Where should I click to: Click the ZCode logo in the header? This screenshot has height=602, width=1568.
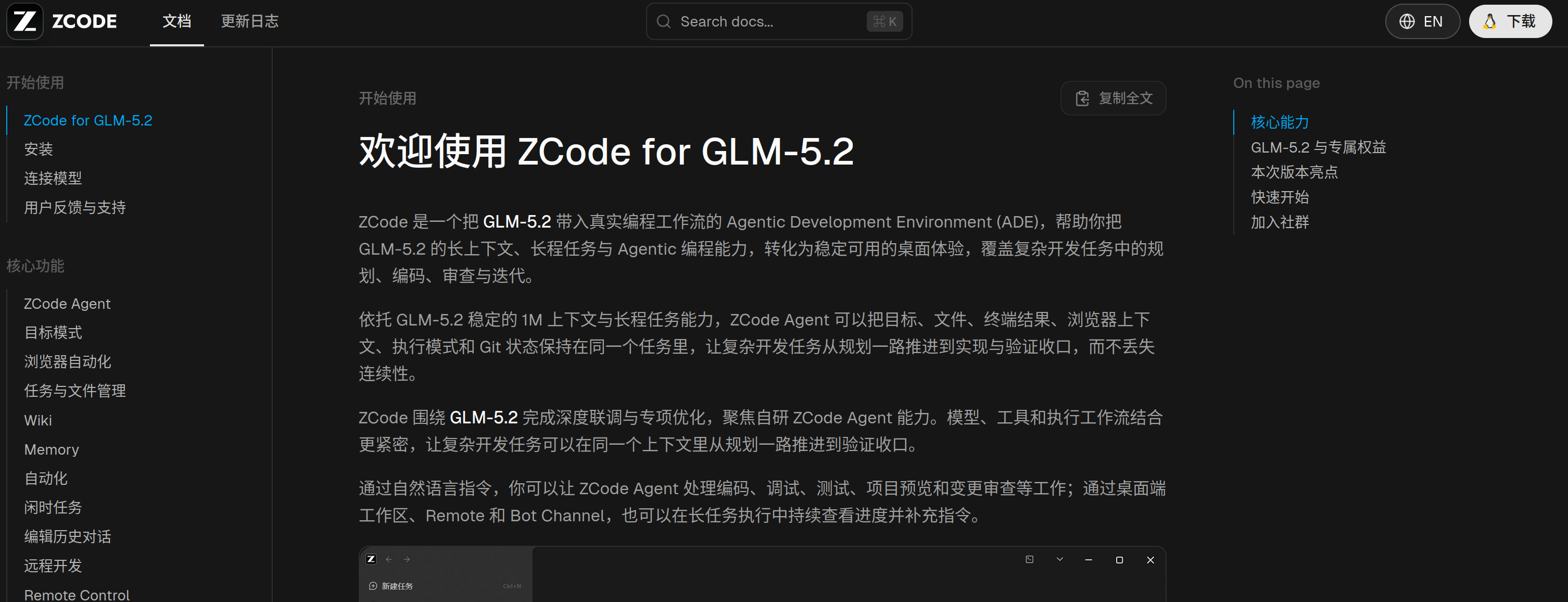coord(62,21)
